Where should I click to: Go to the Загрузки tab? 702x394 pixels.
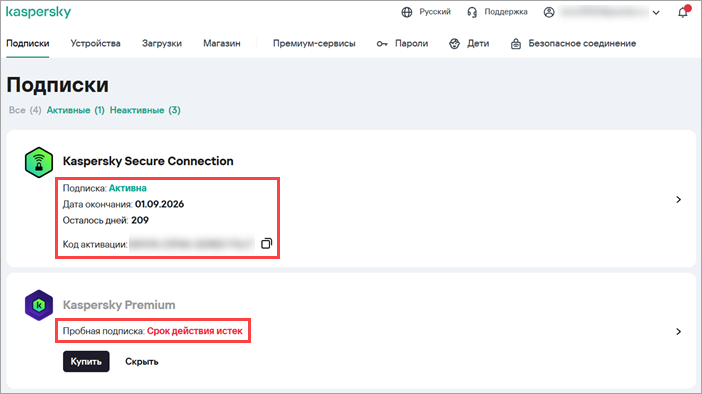(162, 43)
